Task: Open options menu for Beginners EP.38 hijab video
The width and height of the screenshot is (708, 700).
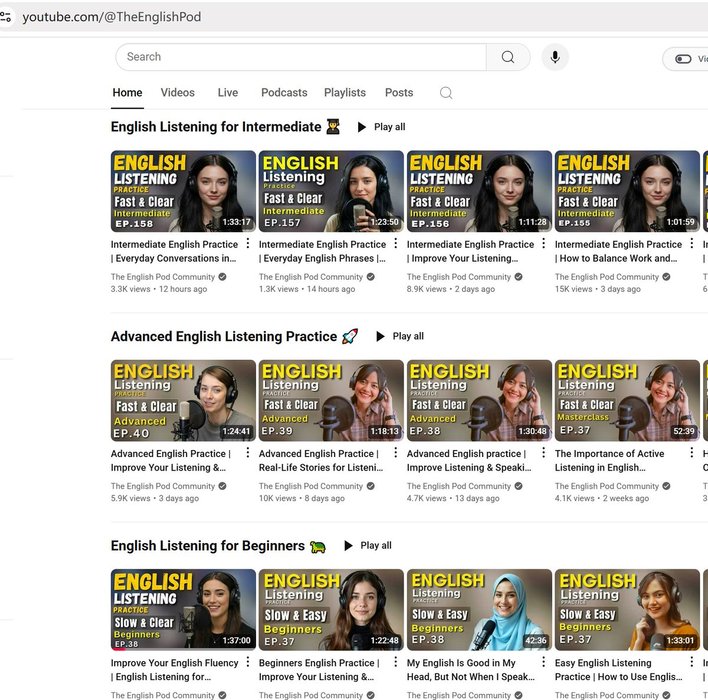Action: [x=543, y=663]
